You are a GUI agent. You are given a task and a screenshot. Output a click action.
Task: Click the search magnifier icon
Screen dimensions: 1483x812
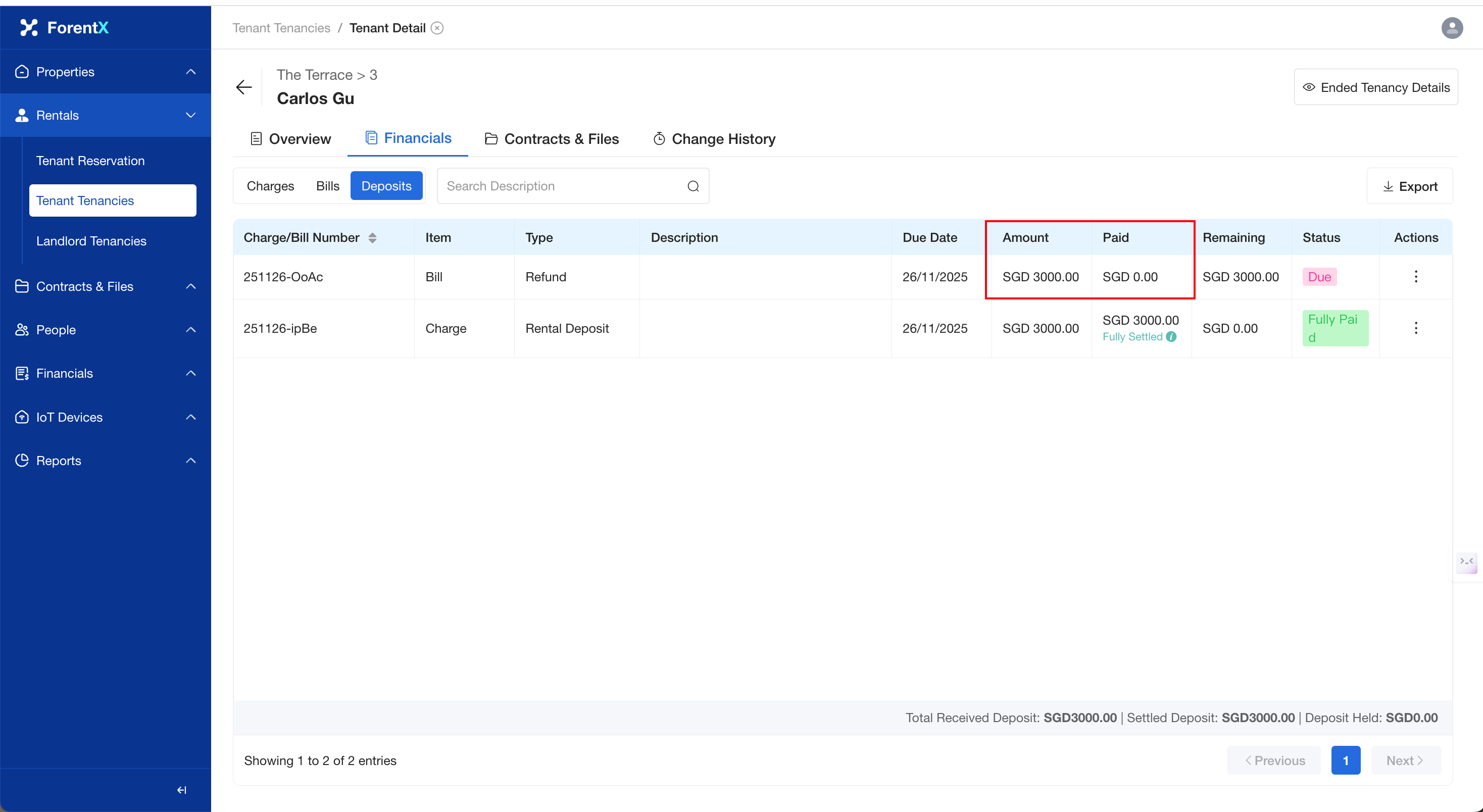pos(693,186)
